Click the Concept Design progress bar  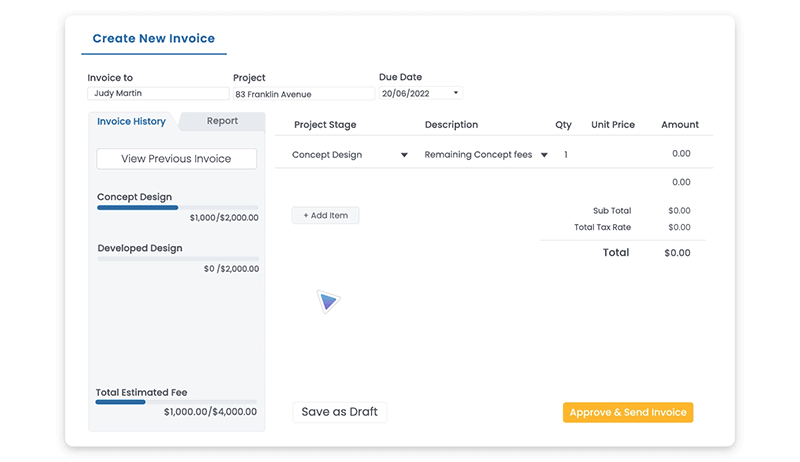pos(178,208)
